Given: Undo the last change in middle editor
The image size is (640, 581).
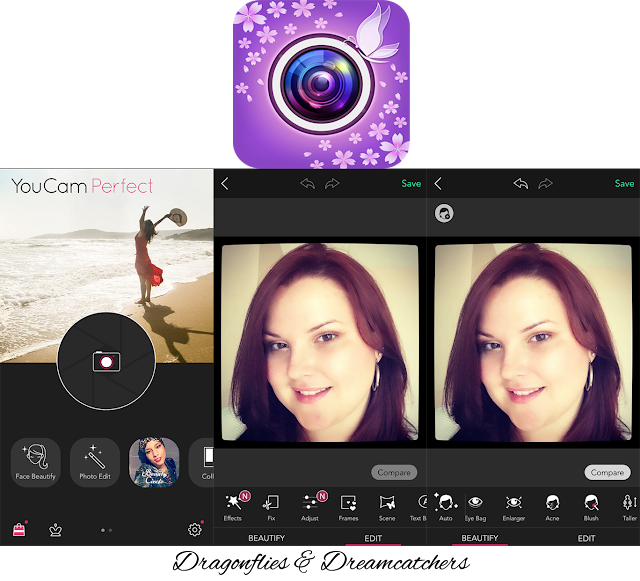Looking at the screenshot, I should [308, 184].
